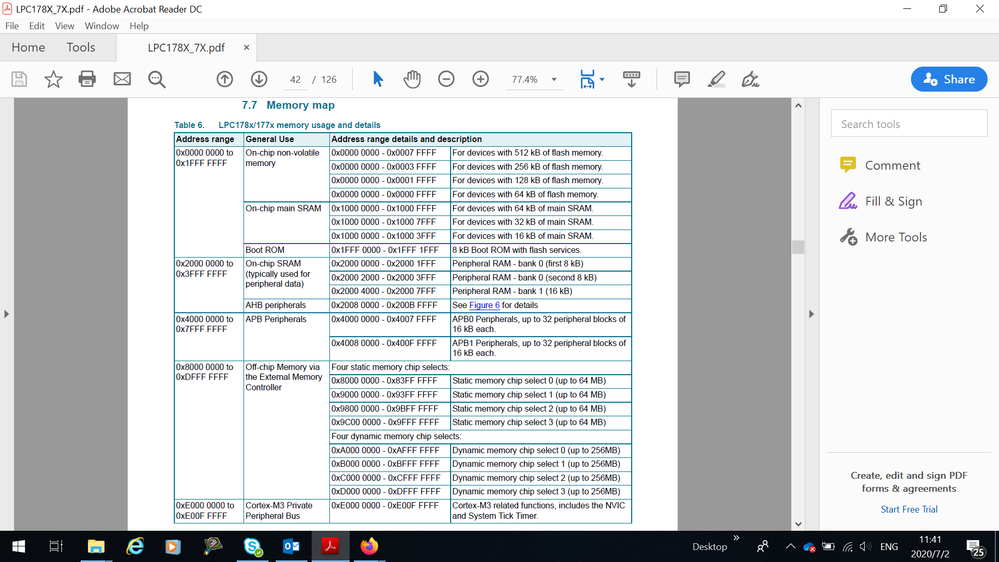999x562 pixels.
Task: Click the document vertical scrollbar thumb
Action: click(x=798, y=247)
